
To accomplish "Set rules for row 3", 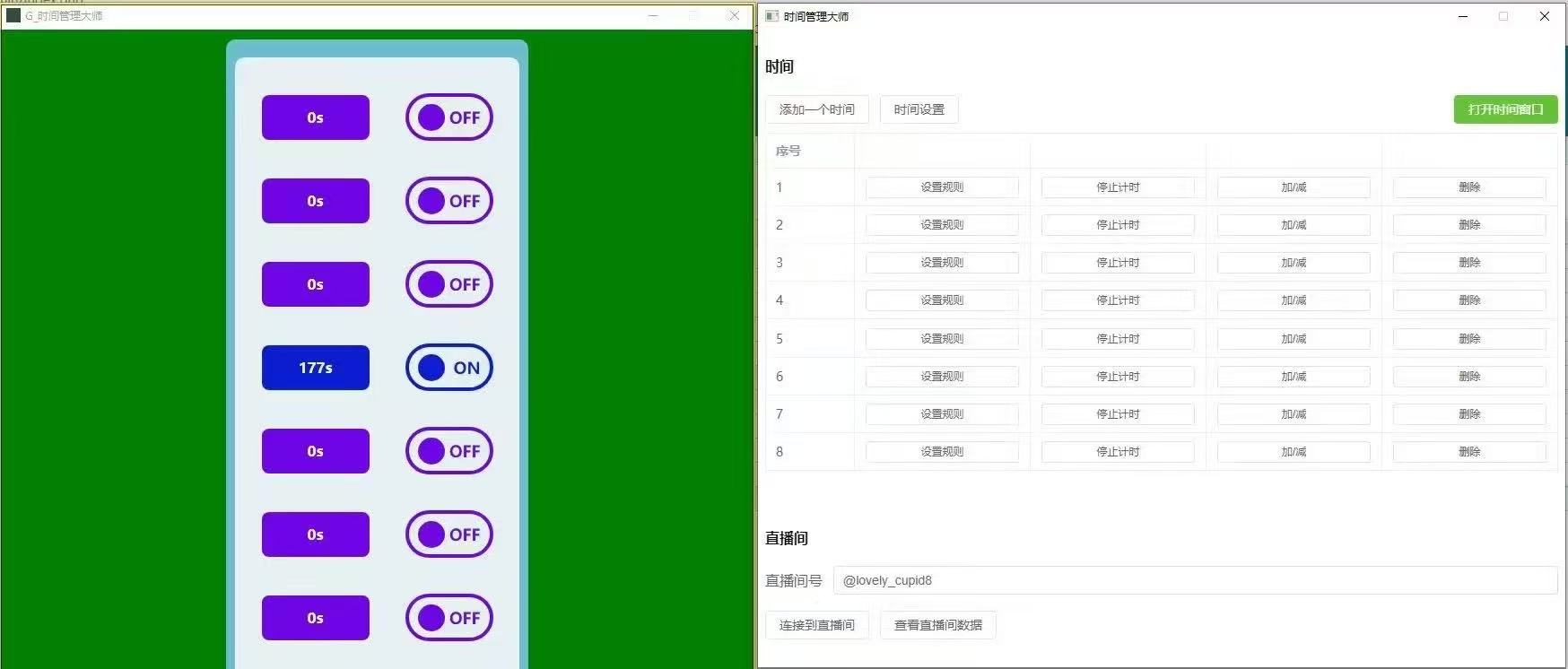I will click(942, 263).
